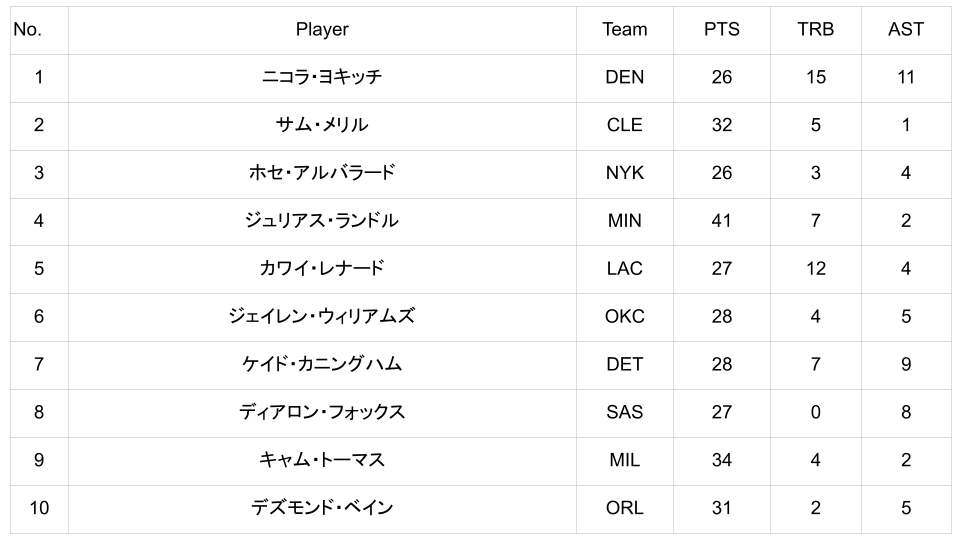The width and height of the screenshot is (960, 540).
Task: Click player ジュリアス・ランドル
Action: pos(322,221)
